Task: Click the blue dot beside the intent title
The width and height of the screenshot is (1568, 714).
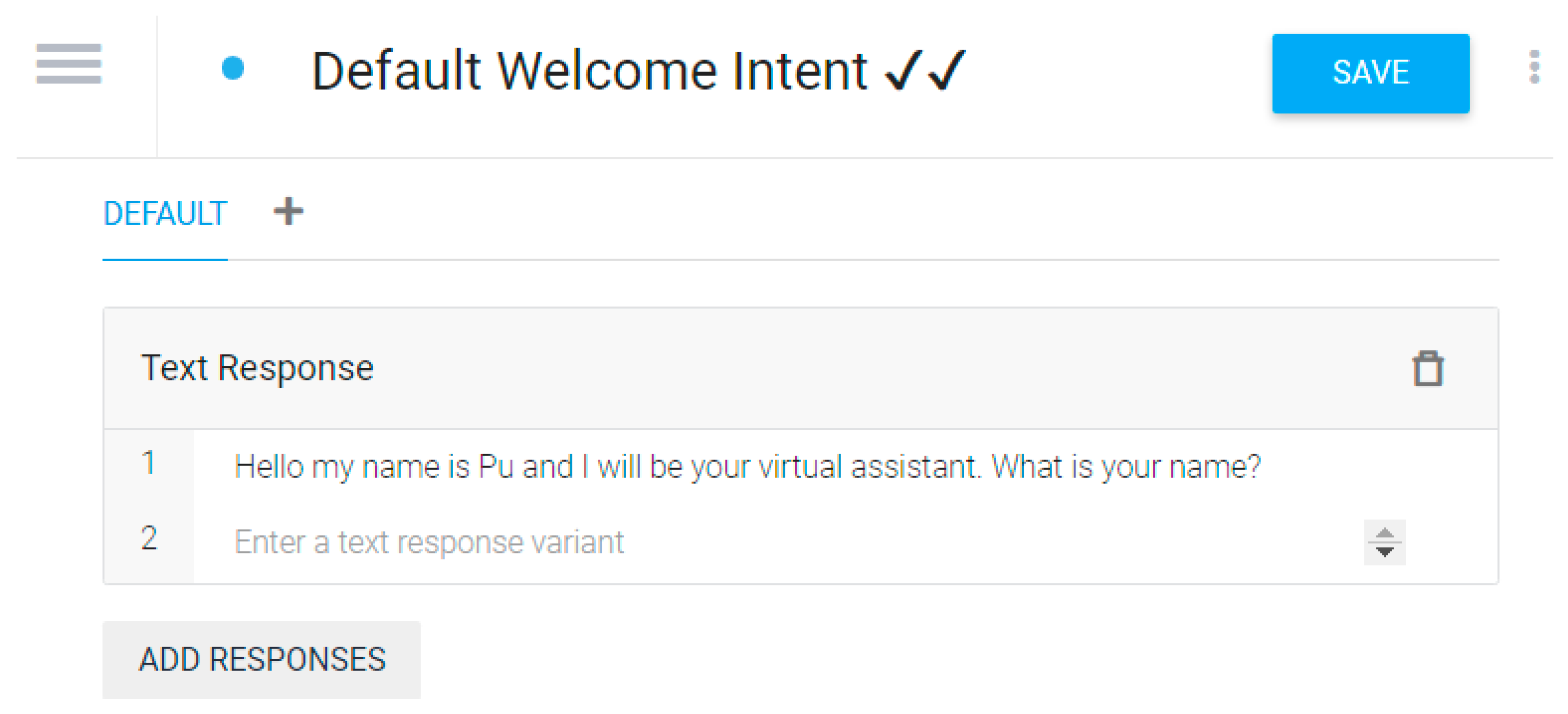Action: (x=233, y=67)
